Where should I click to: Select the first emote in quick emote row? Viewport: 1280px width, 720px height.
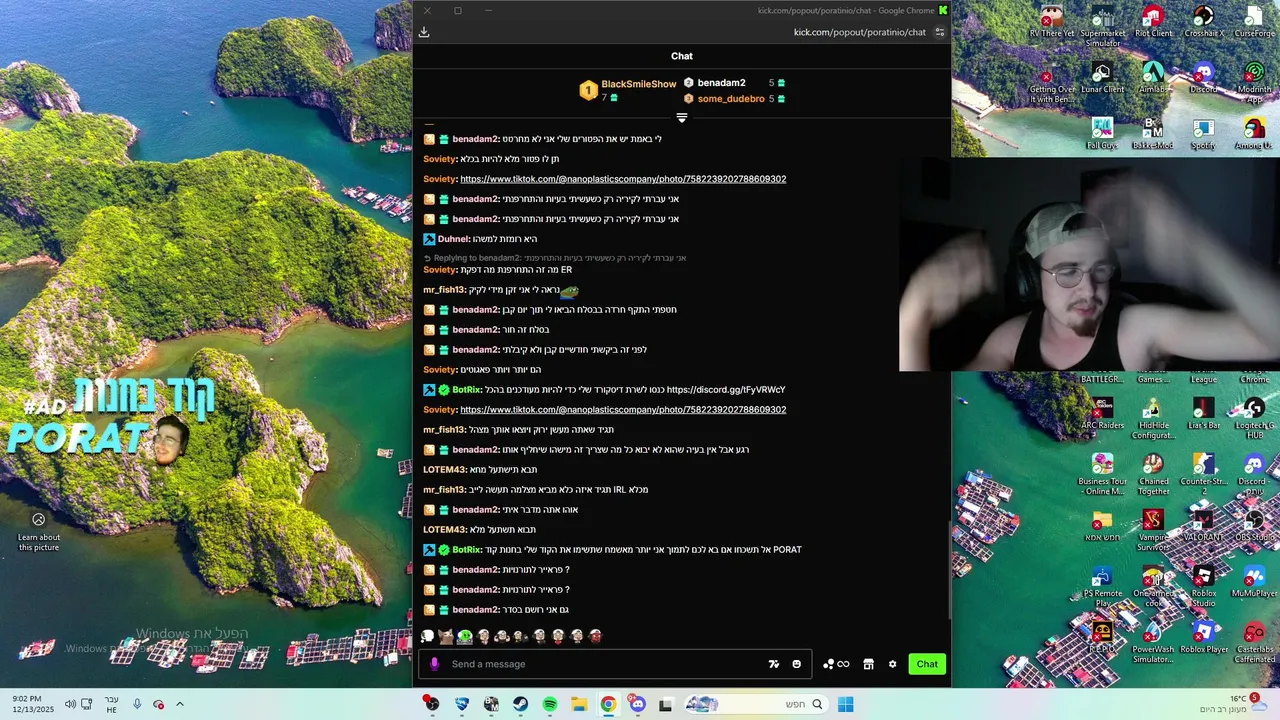click(x=428, y=636)
